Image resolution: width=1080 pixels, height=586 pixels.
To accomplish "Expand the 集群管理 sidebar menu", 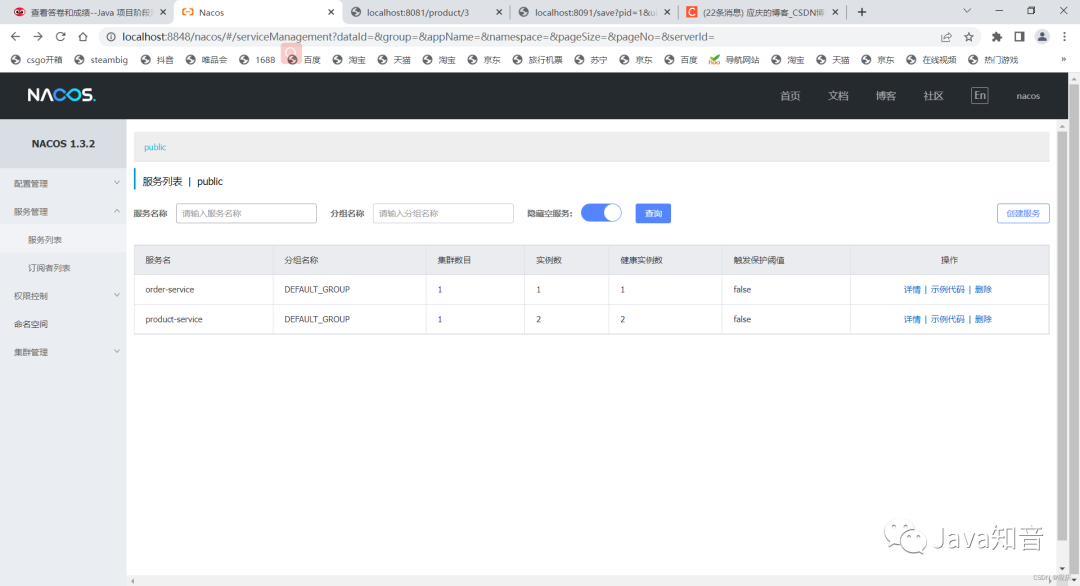I will pyautogui.click(x=63, y=352).
